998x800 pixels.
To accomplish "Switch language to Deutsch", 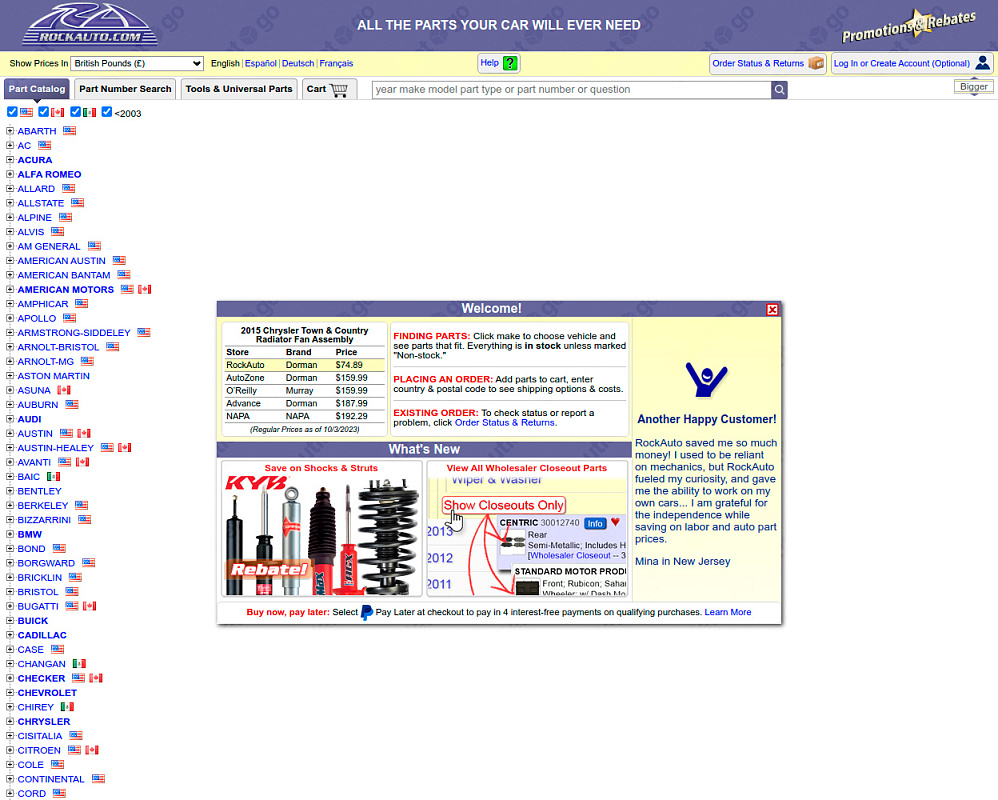I will 298,64.
